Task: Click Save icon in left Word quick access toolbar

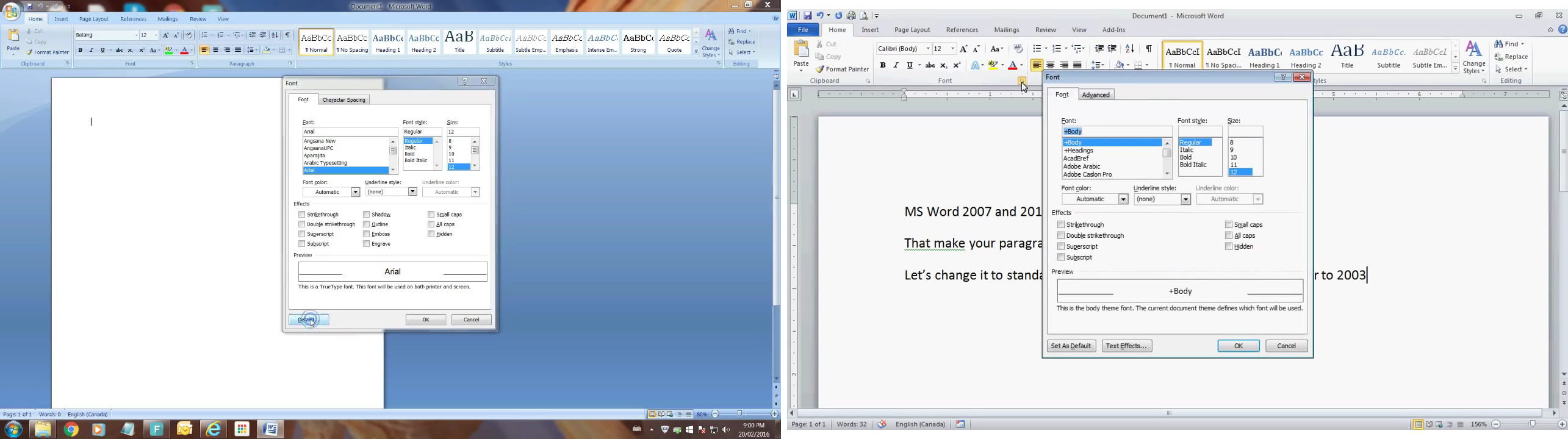Action: coord(30,7)
